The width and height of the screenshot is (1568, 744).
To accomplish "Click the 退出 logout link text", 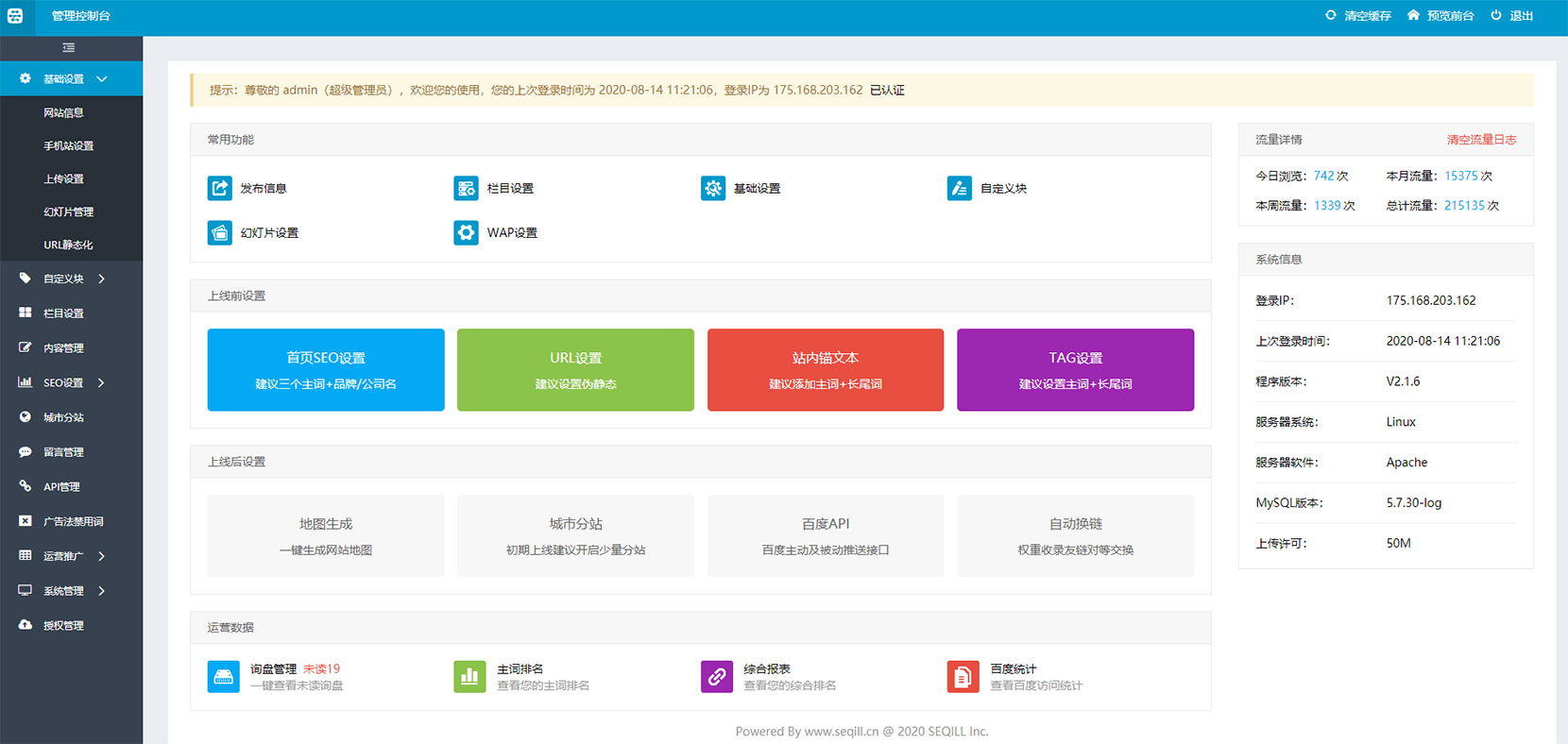I will click(1521, 16).
